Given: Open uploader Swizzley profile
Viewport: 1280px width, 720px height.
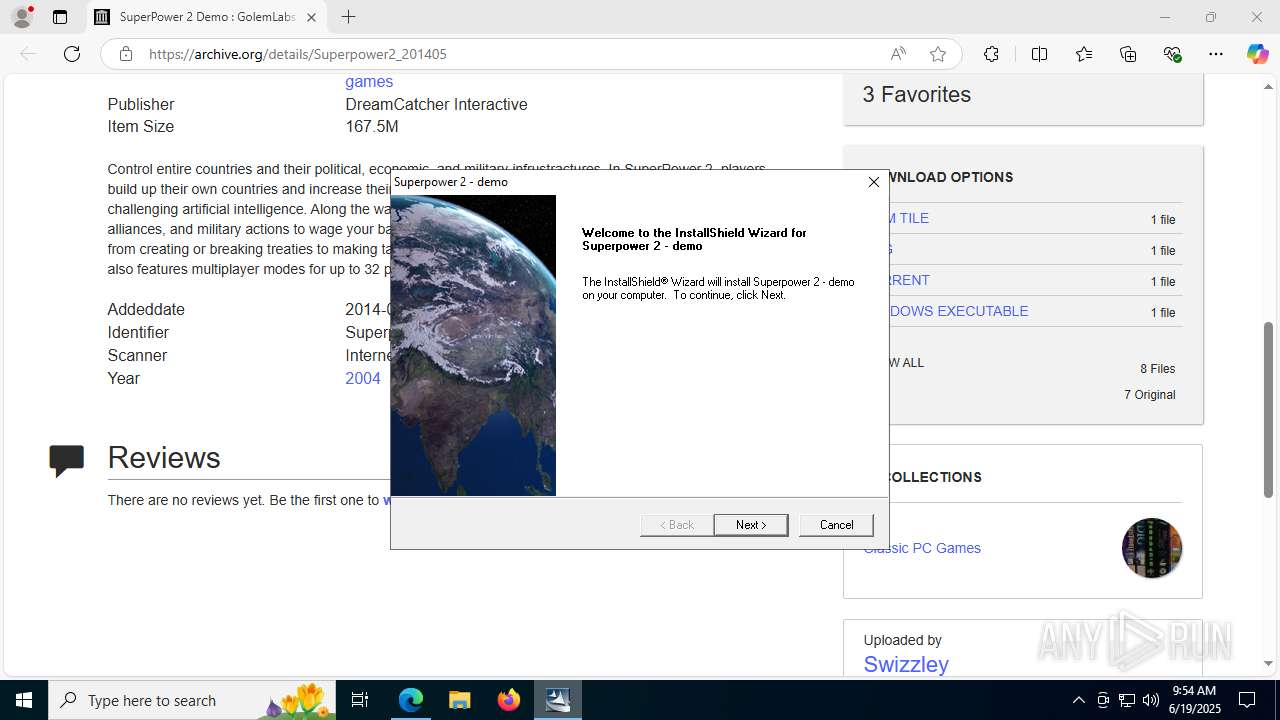Looking at the screenshot, I should coord(906,664).
